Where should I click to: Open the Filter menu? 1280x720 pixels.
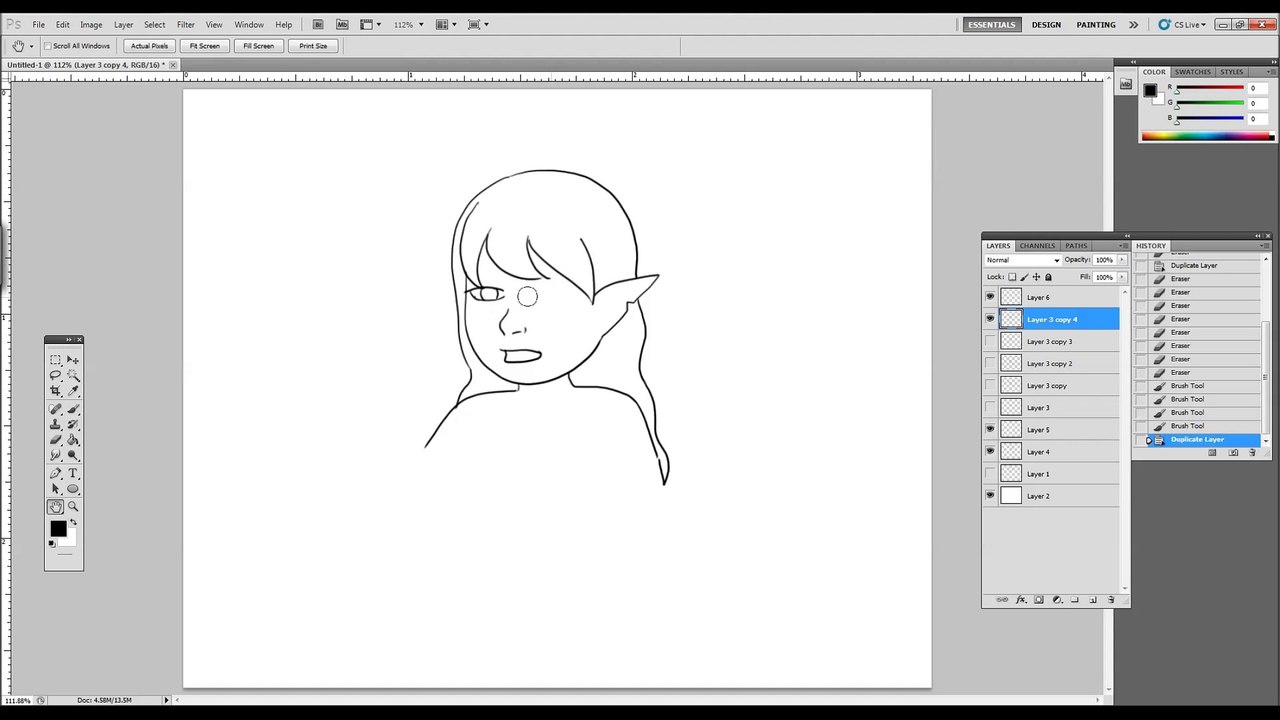(x=185, y=24)
